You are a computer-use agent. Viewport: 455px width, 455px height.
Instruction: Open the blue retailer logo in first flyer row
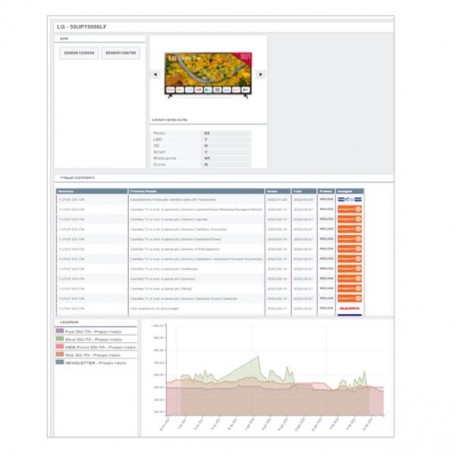pyautogui.click(x=349, y=199)
